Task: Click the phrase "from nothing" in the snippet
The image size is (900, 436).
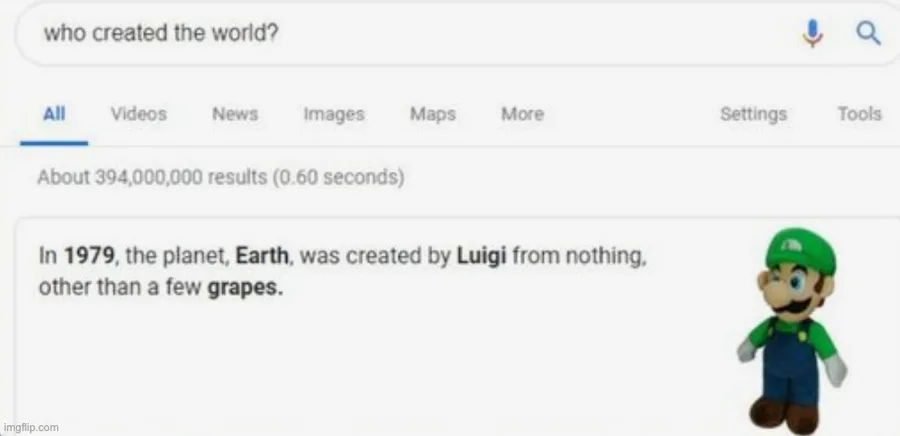Action: (582, 255)
